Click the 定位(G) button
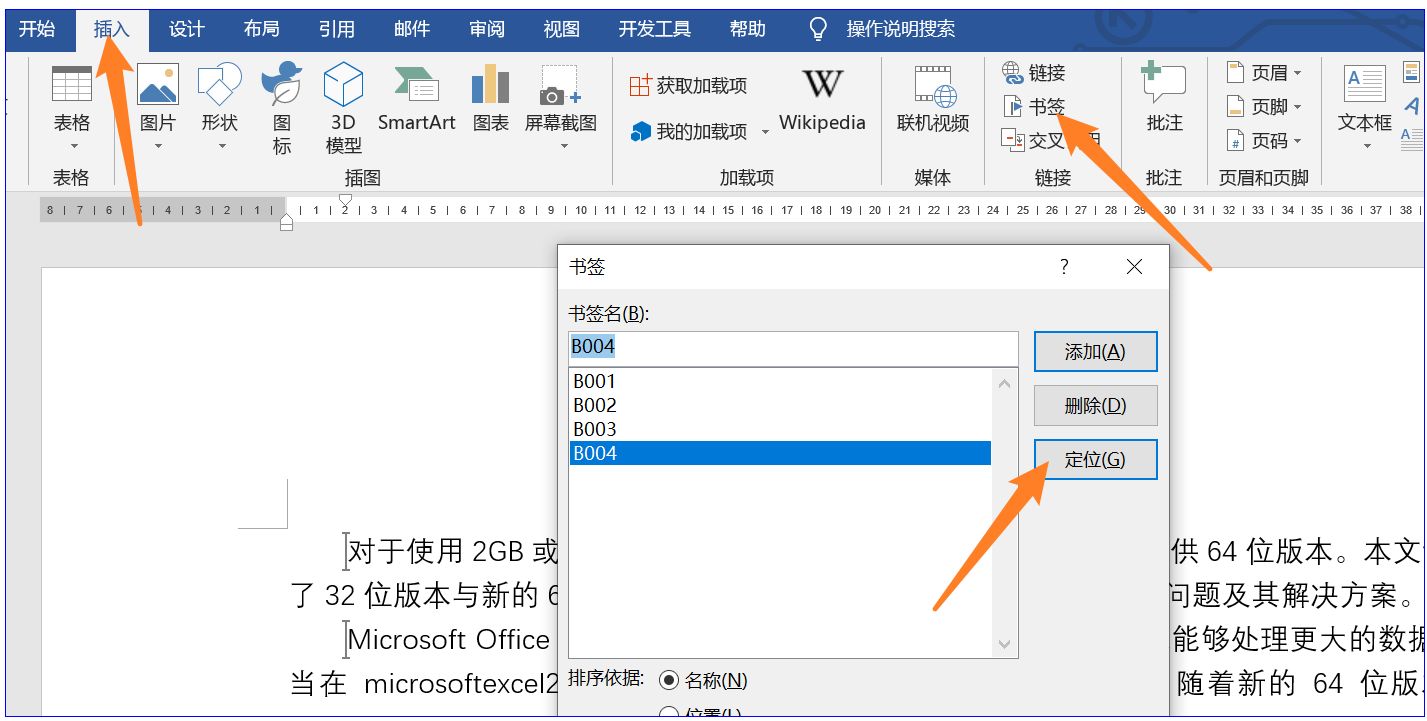The width and height of the screenshot is (1427, 721). pos(1095,460)
